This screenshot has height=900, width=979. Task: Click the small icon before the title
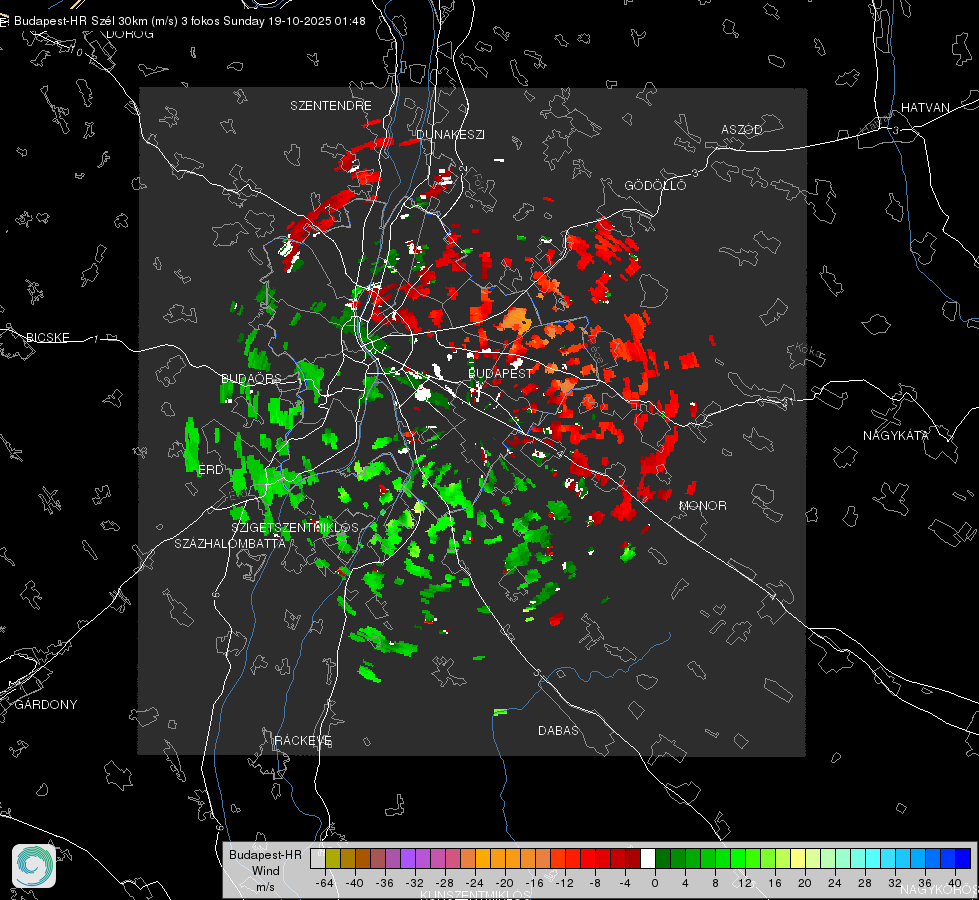[5, 21]
